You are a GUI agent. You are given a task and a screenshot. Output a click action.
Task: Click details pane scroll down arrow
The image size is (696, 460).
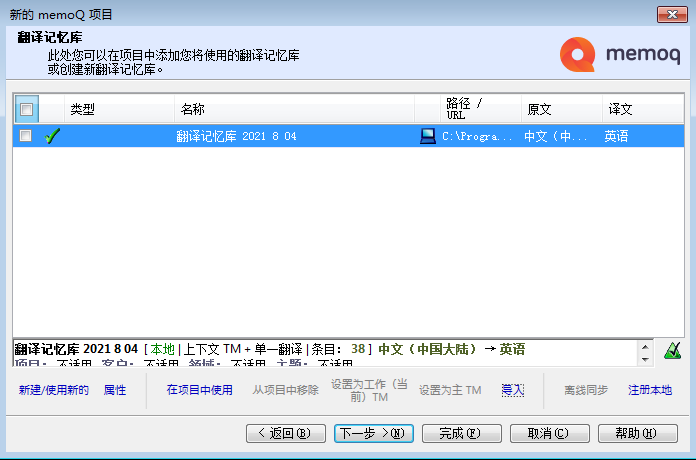tap(645, 359)
